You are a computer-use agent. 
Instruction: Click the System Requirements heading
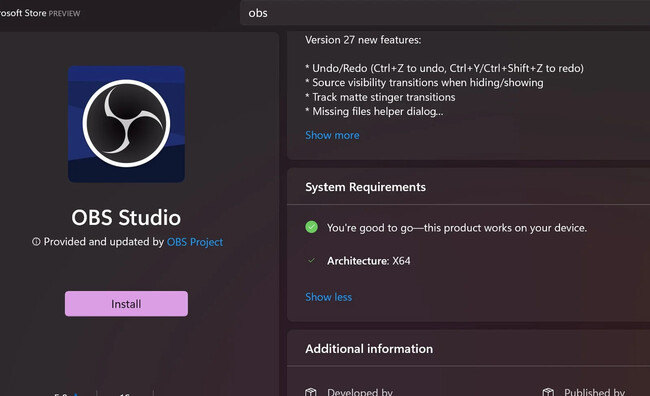point(365,187)
